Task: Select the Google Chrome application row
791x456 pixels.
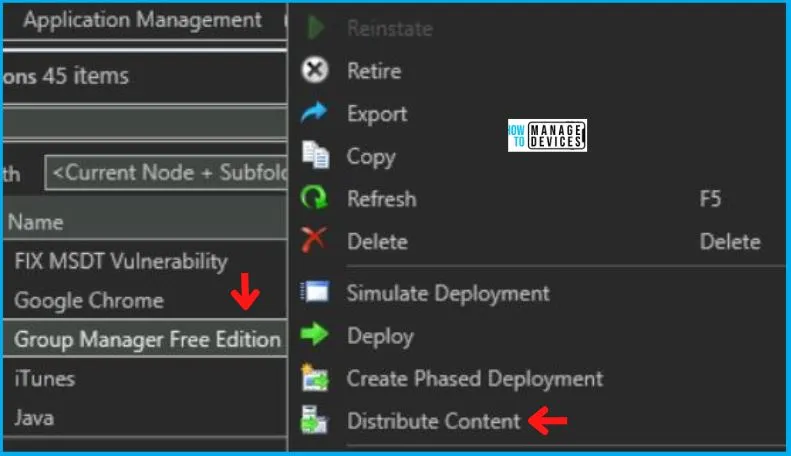Action: click(88, 300)
